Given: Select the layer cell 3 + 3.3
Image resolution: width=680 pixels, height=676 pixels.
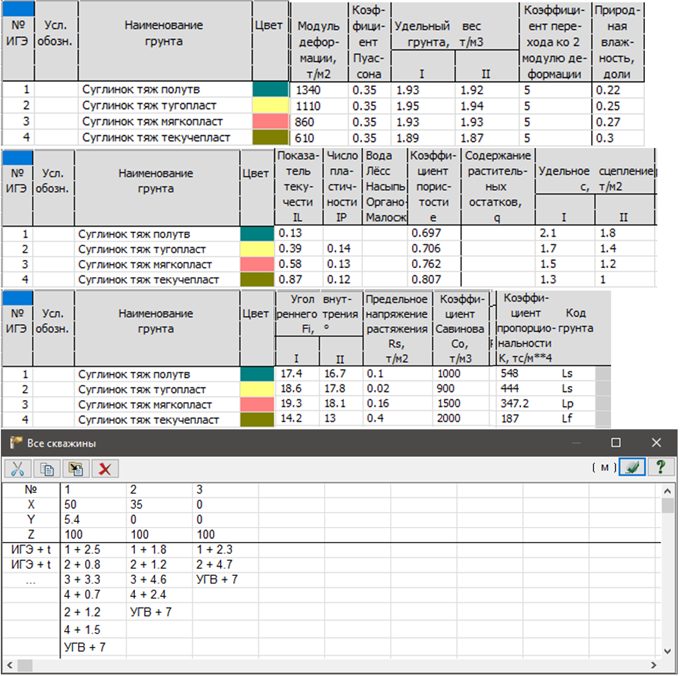Looking at the screenshot, I should tap(93, 580).
